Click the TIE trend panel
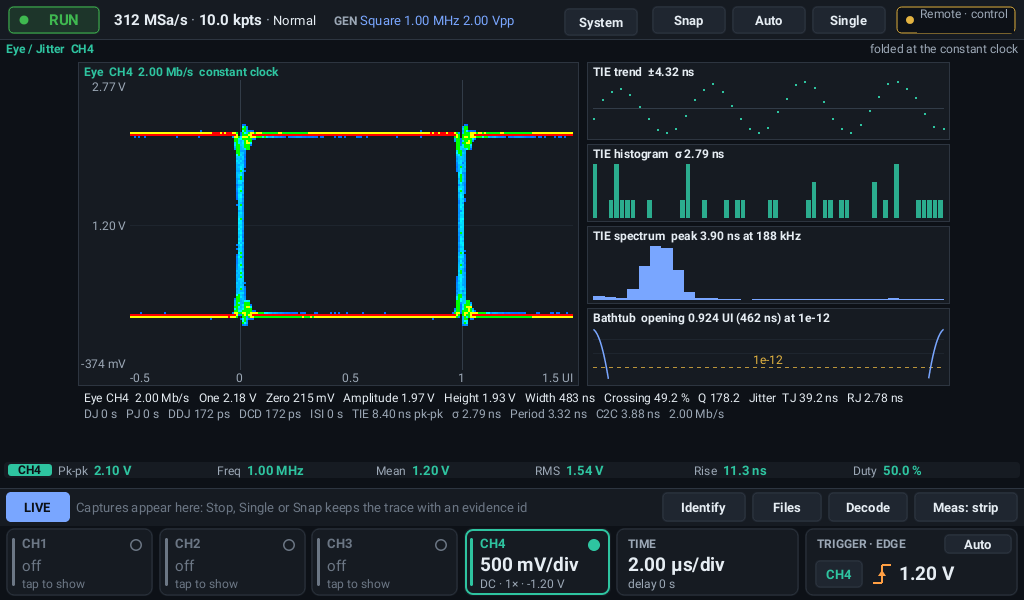1024x600 pixels. [x=768, y=101]
